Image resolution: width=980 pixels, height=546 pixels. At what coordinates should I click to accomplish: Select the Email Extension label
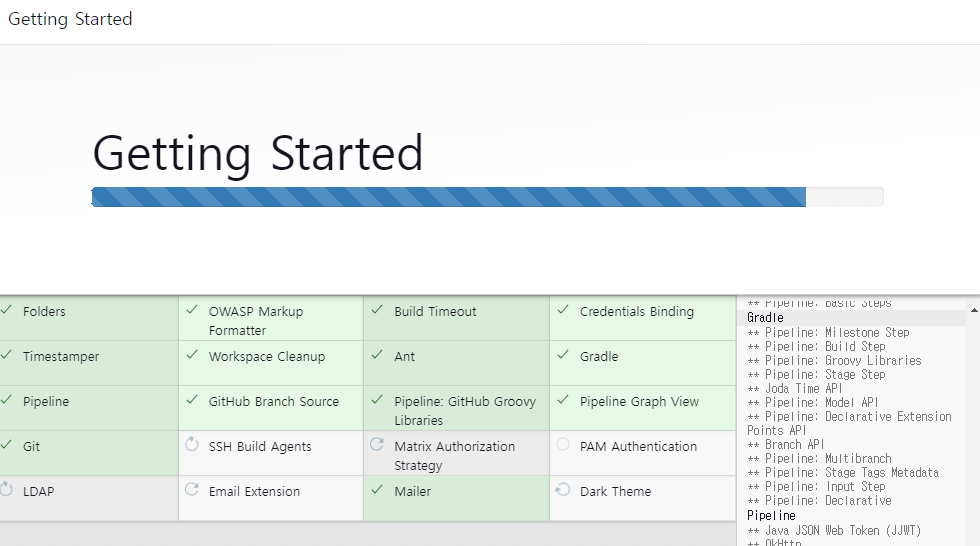click(x=254, y=491)
